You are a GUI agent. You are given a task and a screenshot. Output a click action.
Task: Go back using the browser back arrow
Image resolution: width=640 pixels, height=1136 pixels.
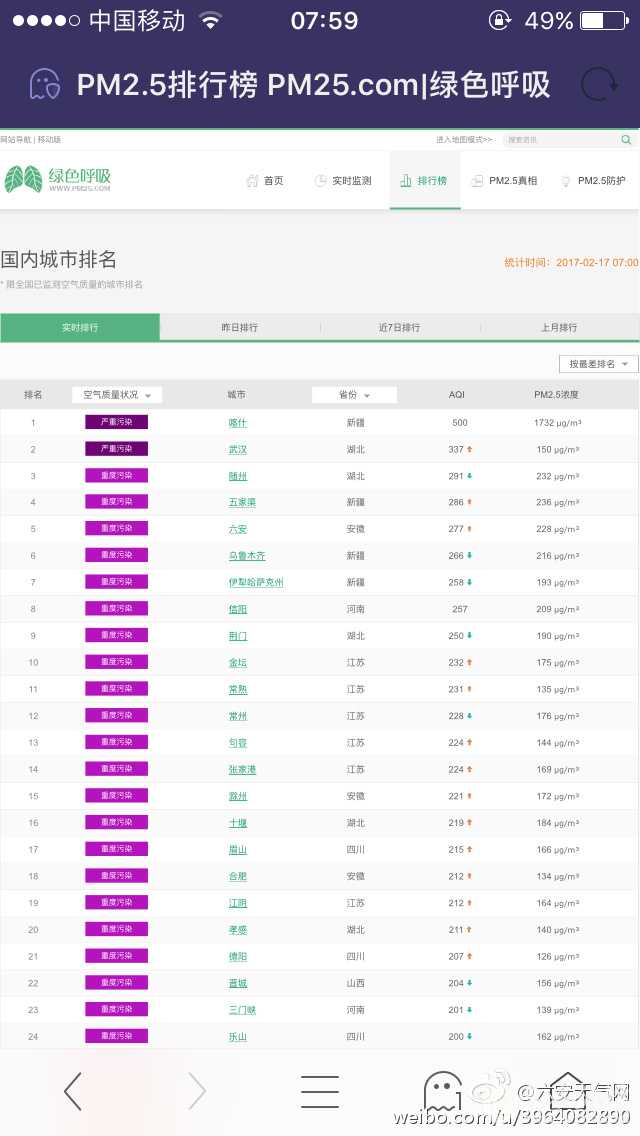click(73, 1091)
